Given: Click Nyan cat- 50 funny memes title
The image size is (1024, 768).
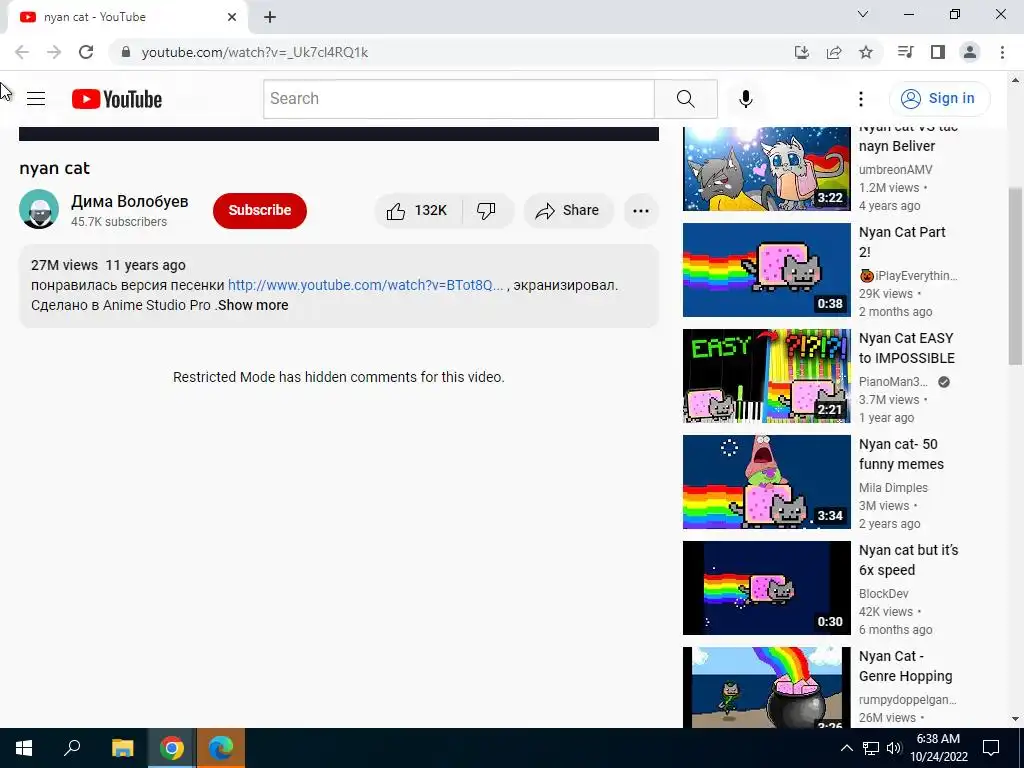Looking at the screenshot, I should pos(901,454).
